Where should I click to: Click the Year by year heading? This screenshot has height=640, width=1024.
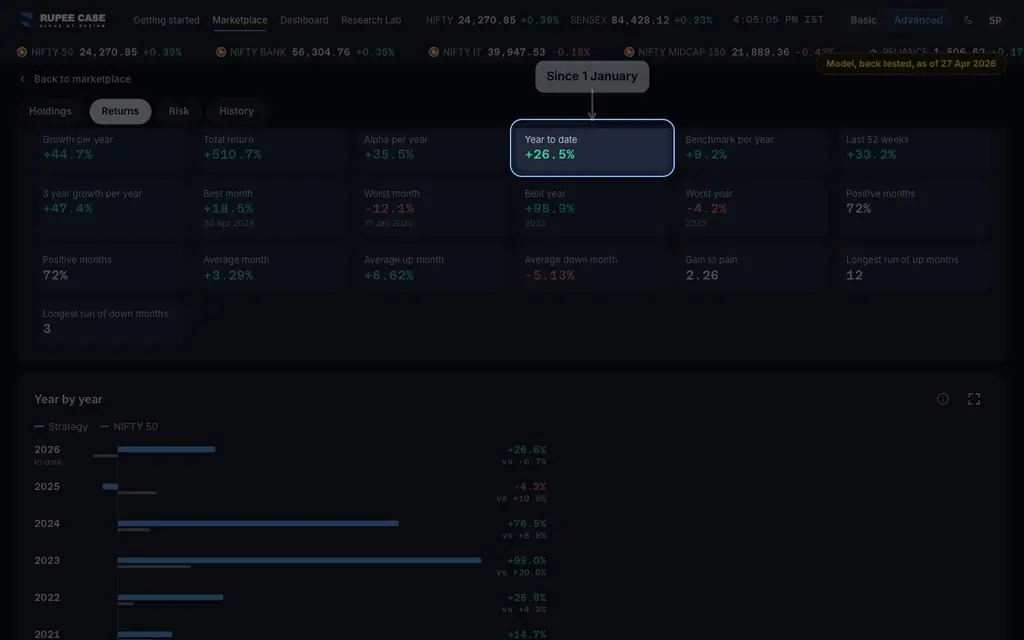[69, 399]
